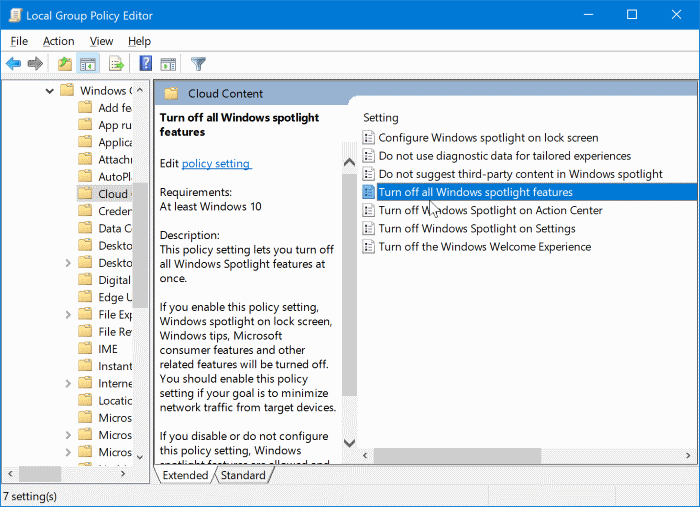Click folder icon of the Windows parent node
The width and height of the screenshot is (700, 507).
click(67, 90)
